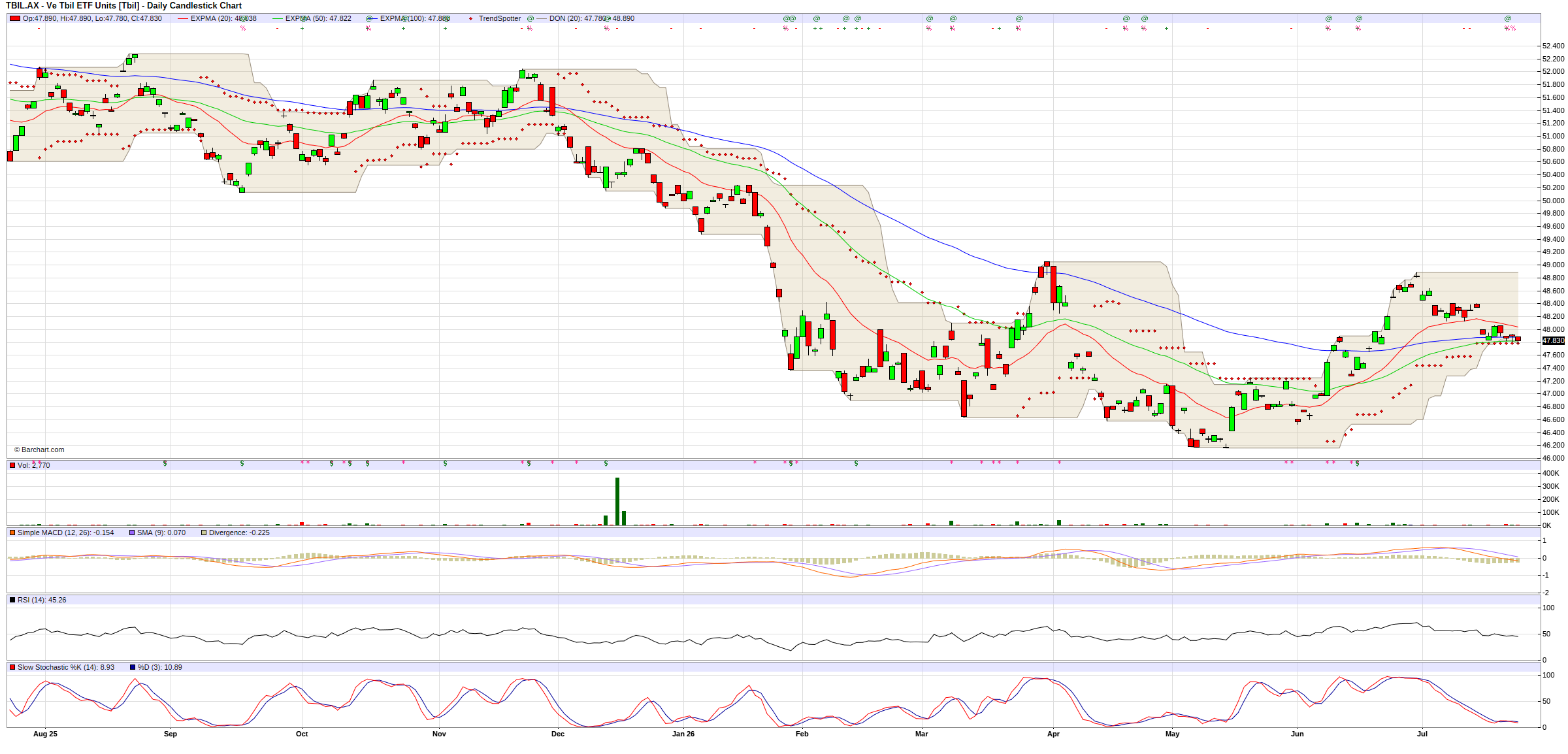Click the 49.000 price axis label

[x=1554, y=265]
